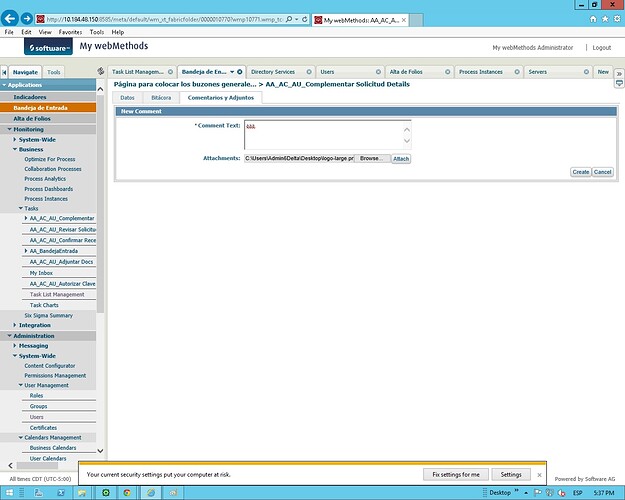625x500 pixels.
Task: Click Fix settings for me button
Action: [x=456, y=474]
